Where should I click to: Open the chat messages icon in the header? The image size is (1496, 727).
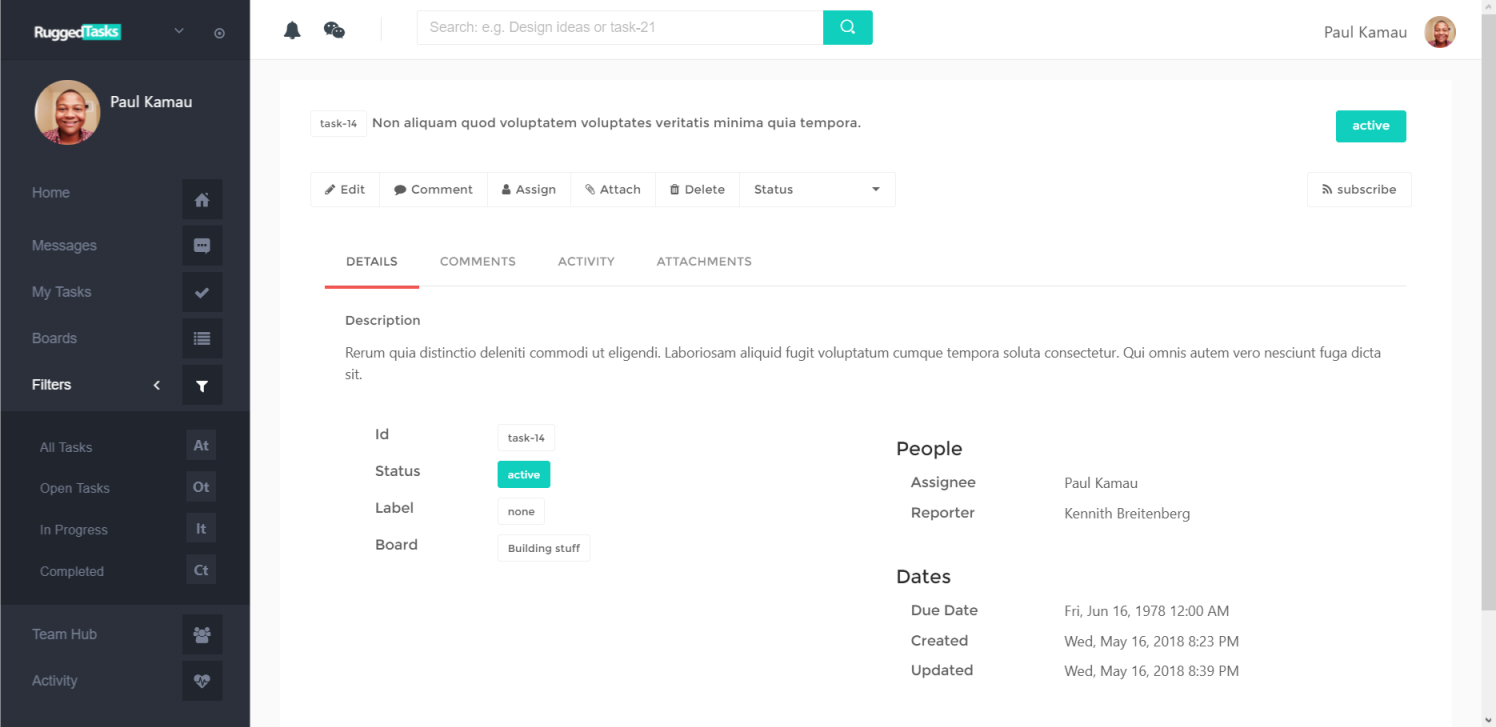(x=334, y=28)
